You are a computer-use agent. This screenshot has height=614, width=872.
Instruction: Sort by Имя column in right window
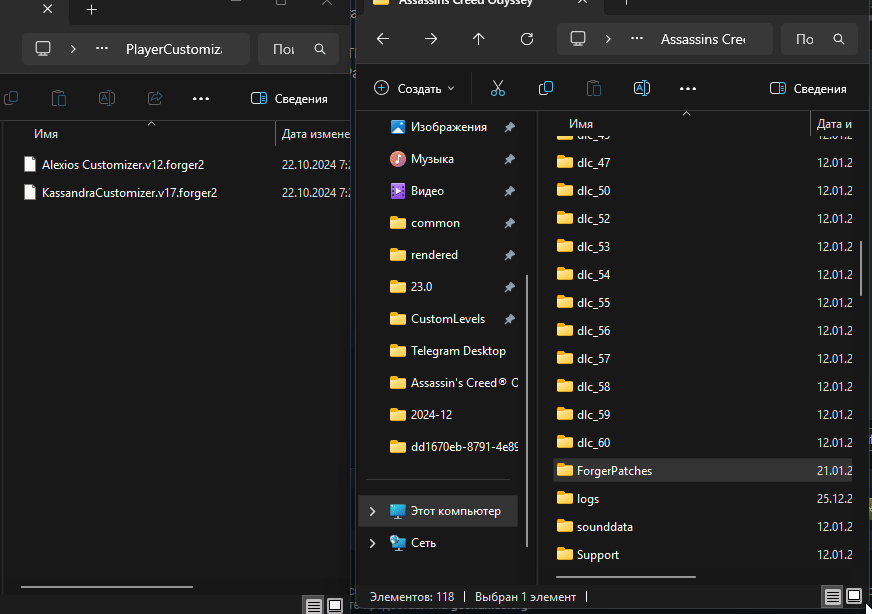(581, 123)
